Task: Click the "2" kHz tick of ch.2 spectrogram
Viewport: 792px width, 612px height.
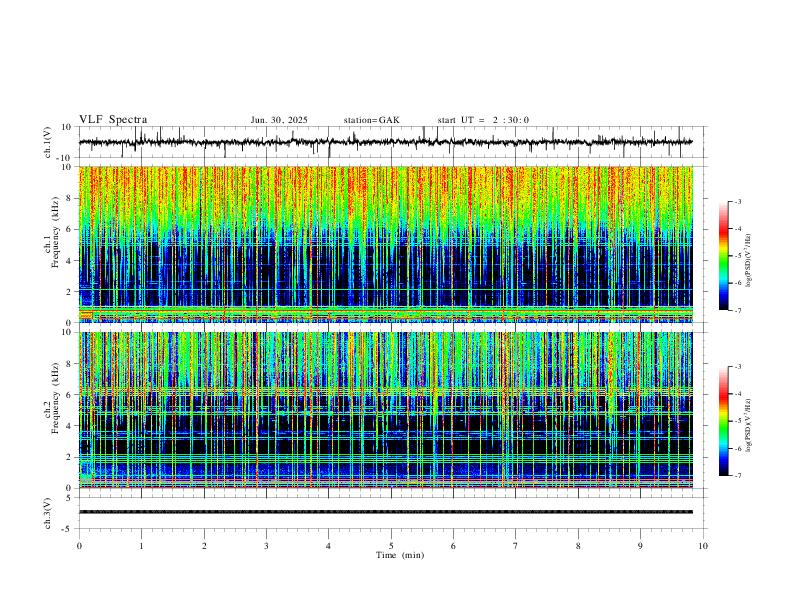Action: click(x=69, y=457)
